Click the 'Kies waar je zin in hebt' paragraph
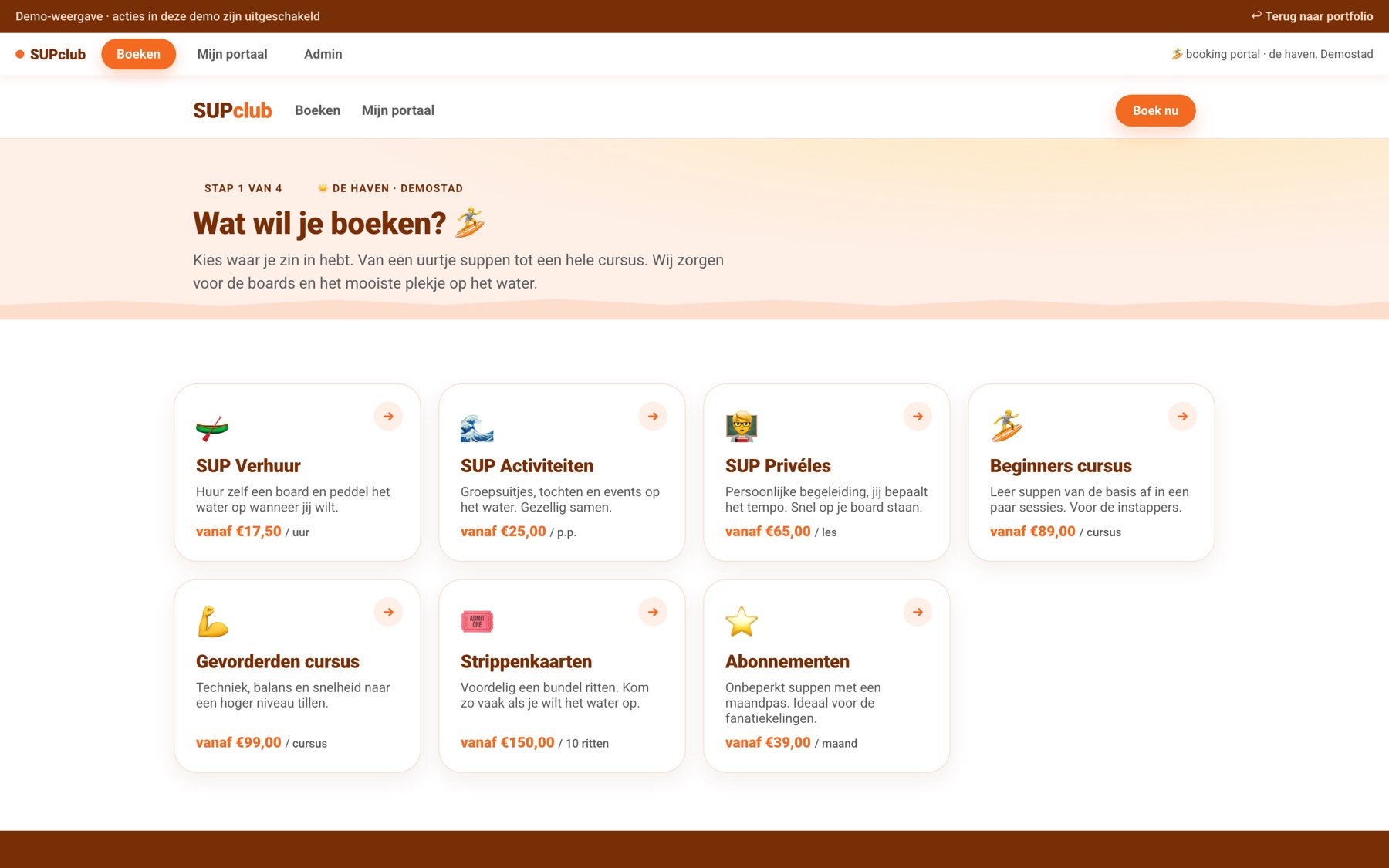 click(x=458, y=272)
